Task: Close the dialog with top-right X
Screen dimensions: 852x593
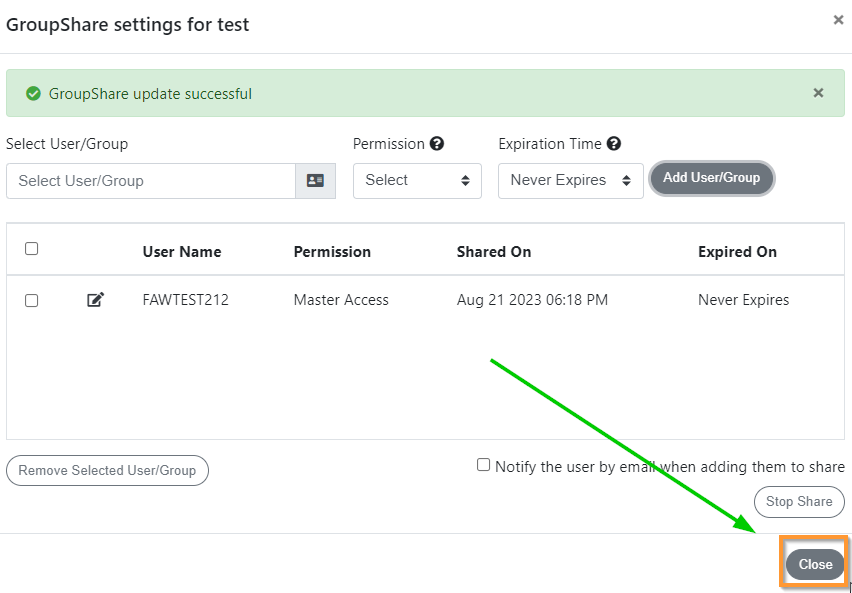Action: [x=838, y=20]
